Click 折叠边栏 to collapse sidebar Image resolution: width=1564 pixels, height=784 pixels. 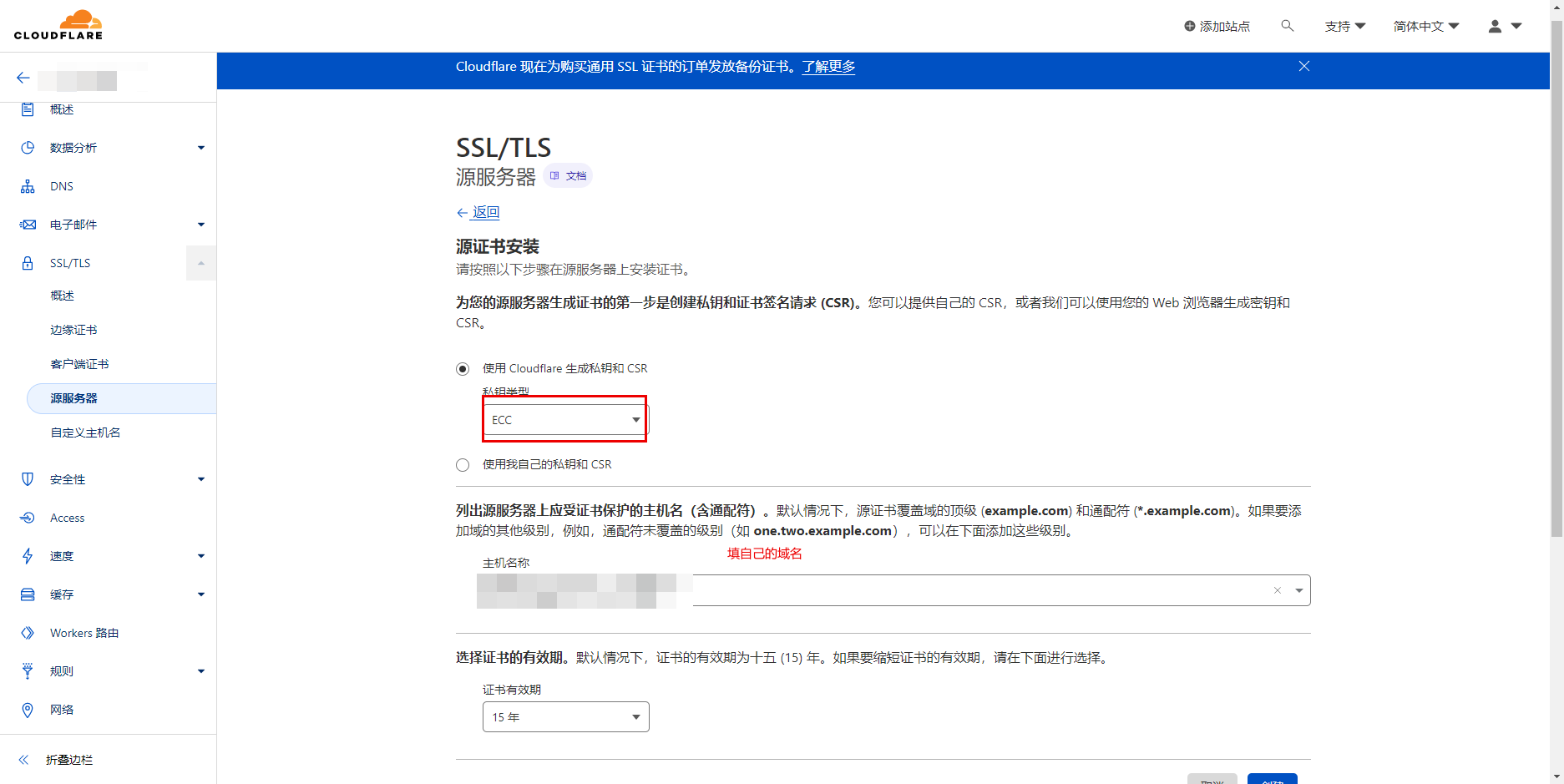(x=69, y=760)
